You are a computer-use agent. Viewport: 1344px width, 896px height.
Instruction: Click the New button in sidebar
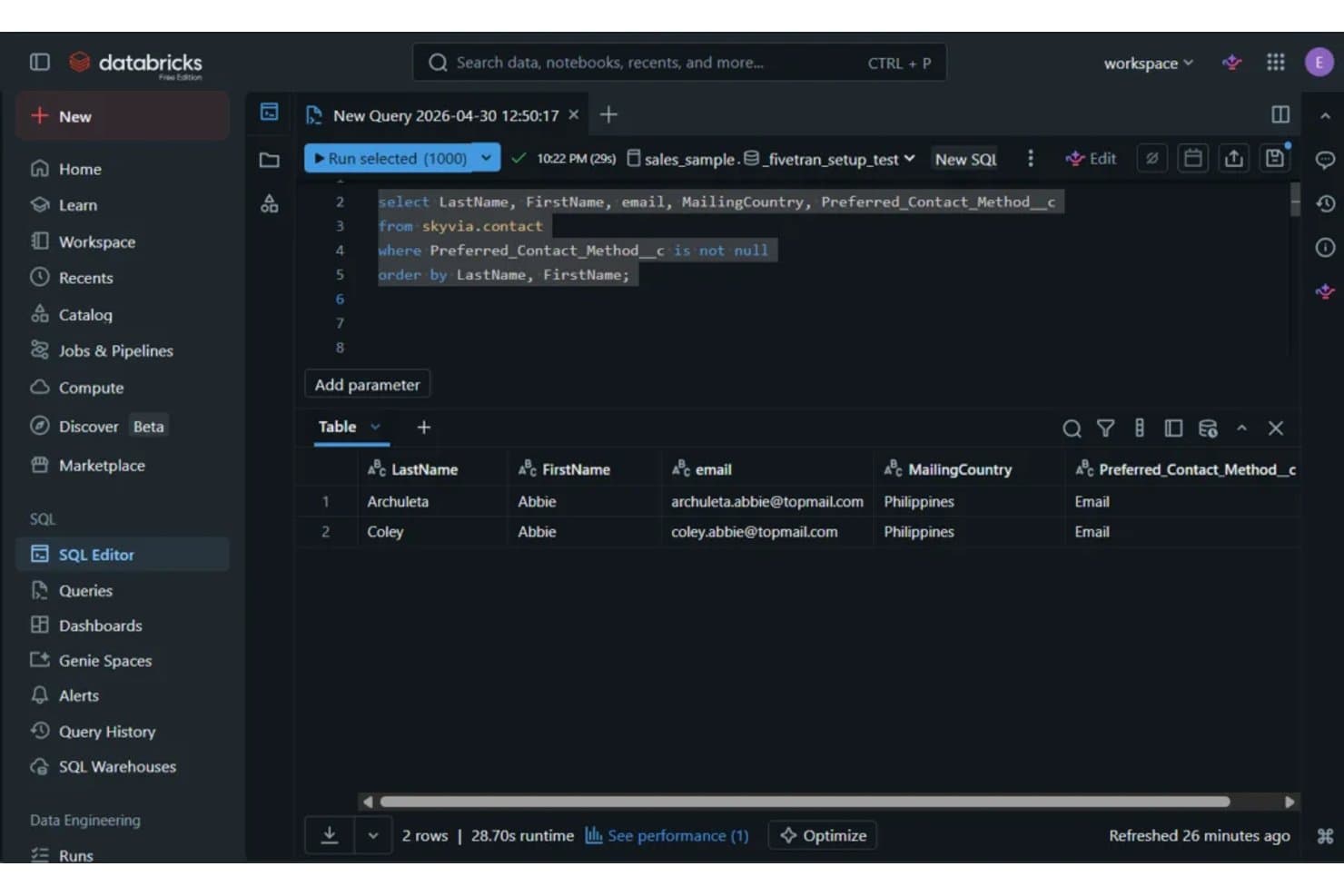[x=123, y=116]
